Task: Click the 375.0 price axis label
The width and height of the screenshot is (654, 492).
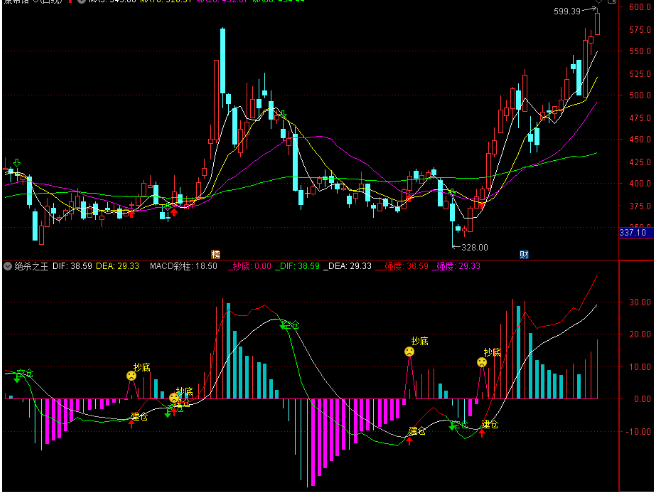Action: [641, 206]
